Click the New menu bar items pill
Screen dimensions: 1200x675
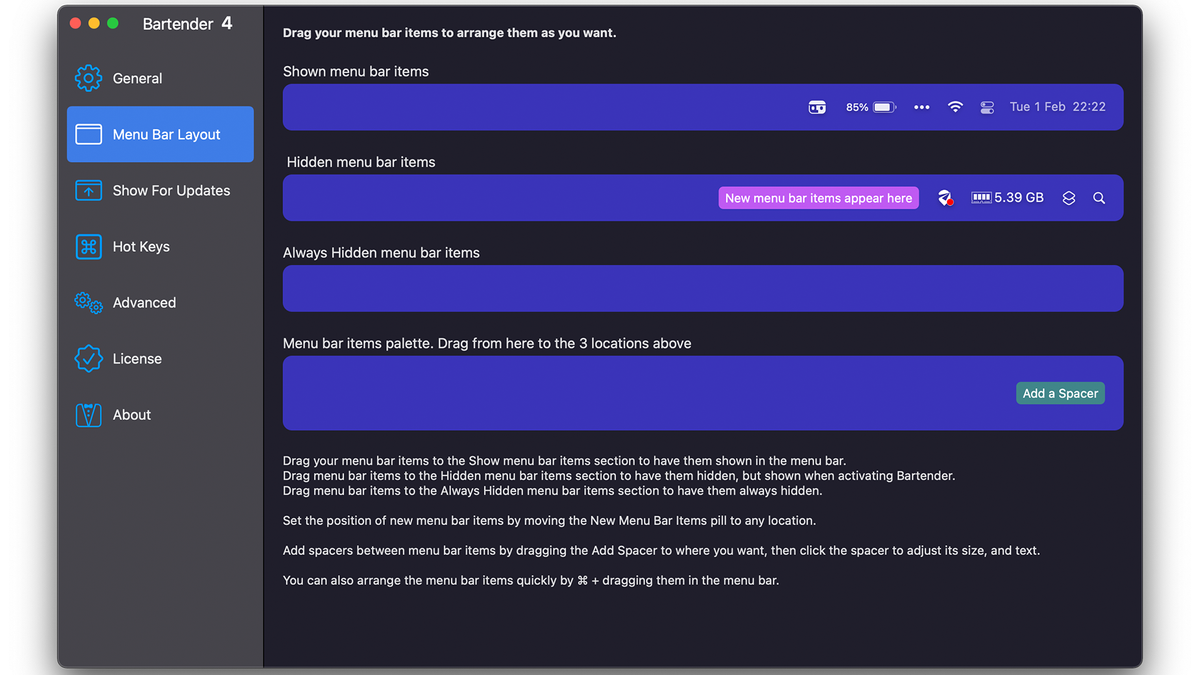pyautogui.click(x=818, y=198)
